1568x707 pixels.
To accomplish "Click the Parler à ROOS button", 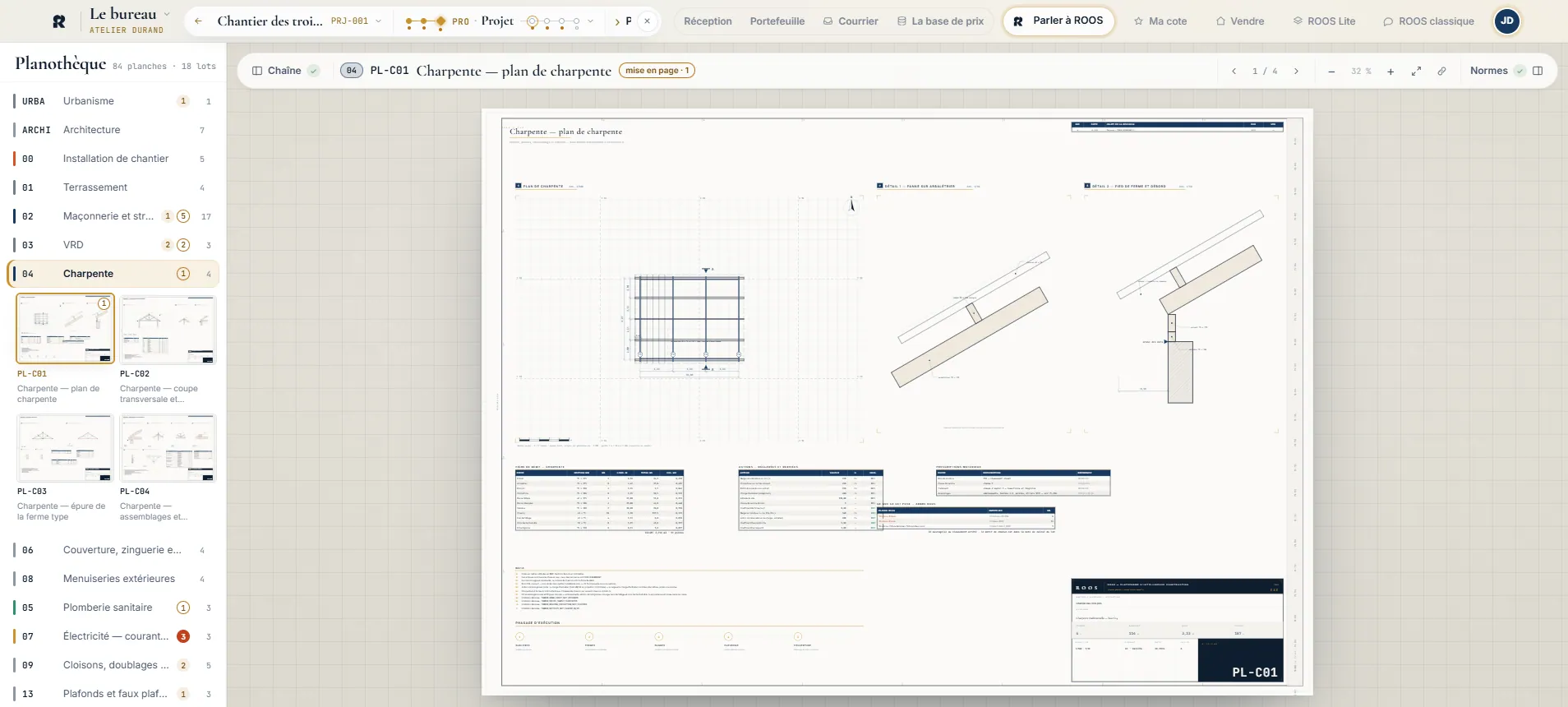I will pos(1058,21).
